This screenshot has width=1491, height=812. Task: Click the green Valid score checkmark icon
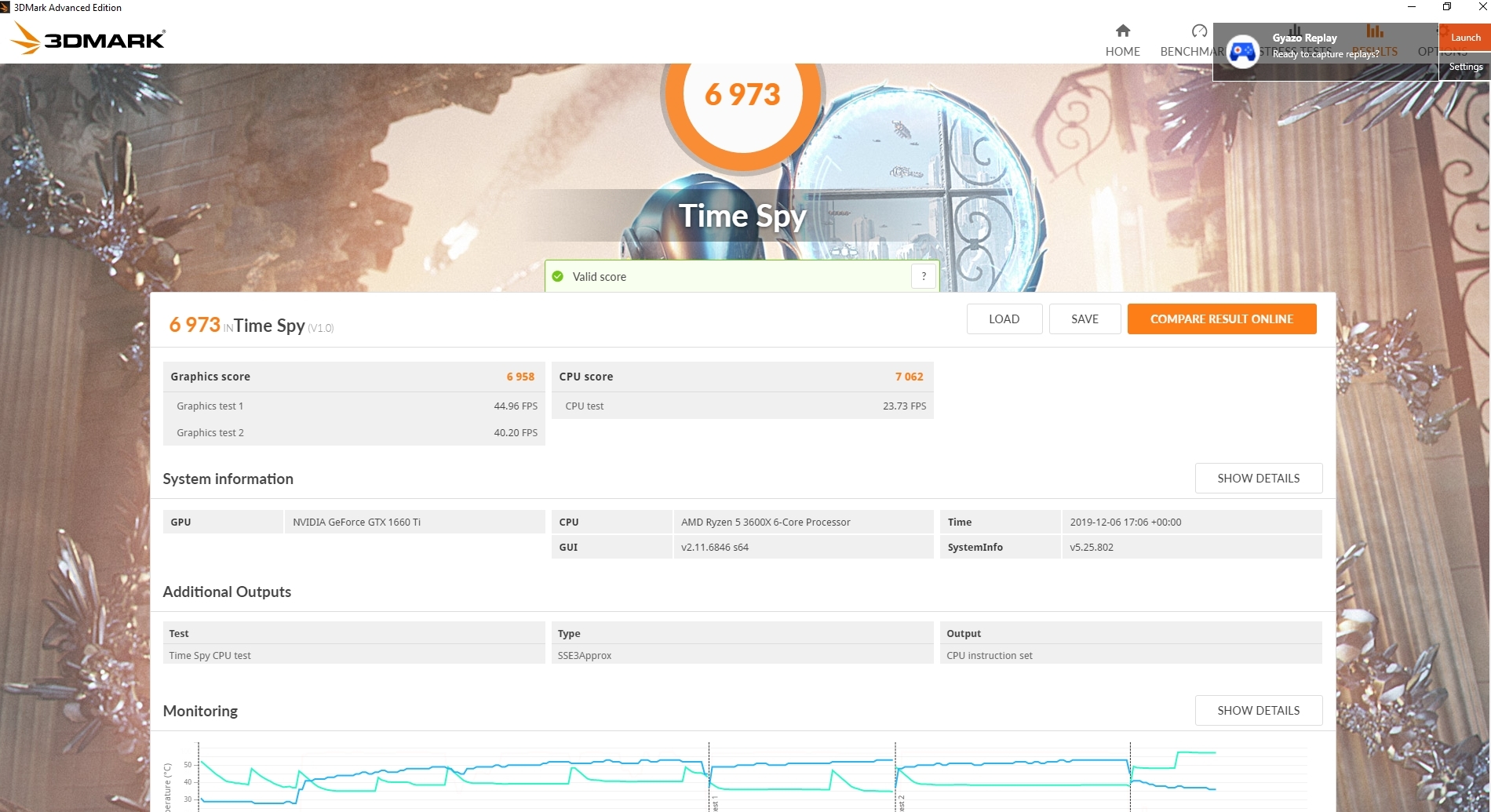558,276
